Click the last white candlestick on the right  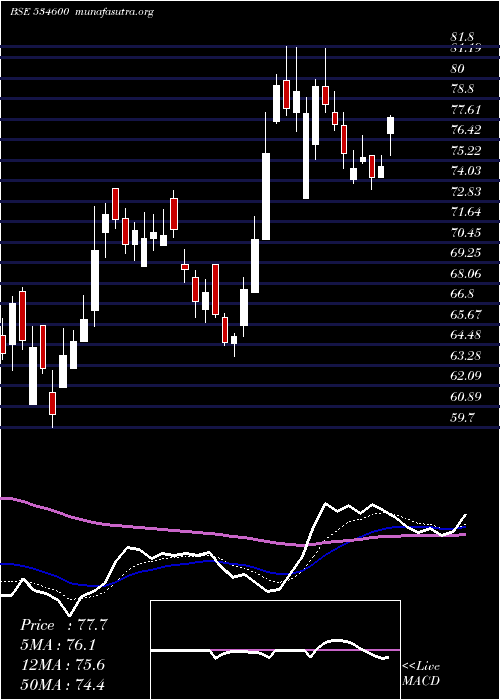pyautogui.click(x=391, y=125)
